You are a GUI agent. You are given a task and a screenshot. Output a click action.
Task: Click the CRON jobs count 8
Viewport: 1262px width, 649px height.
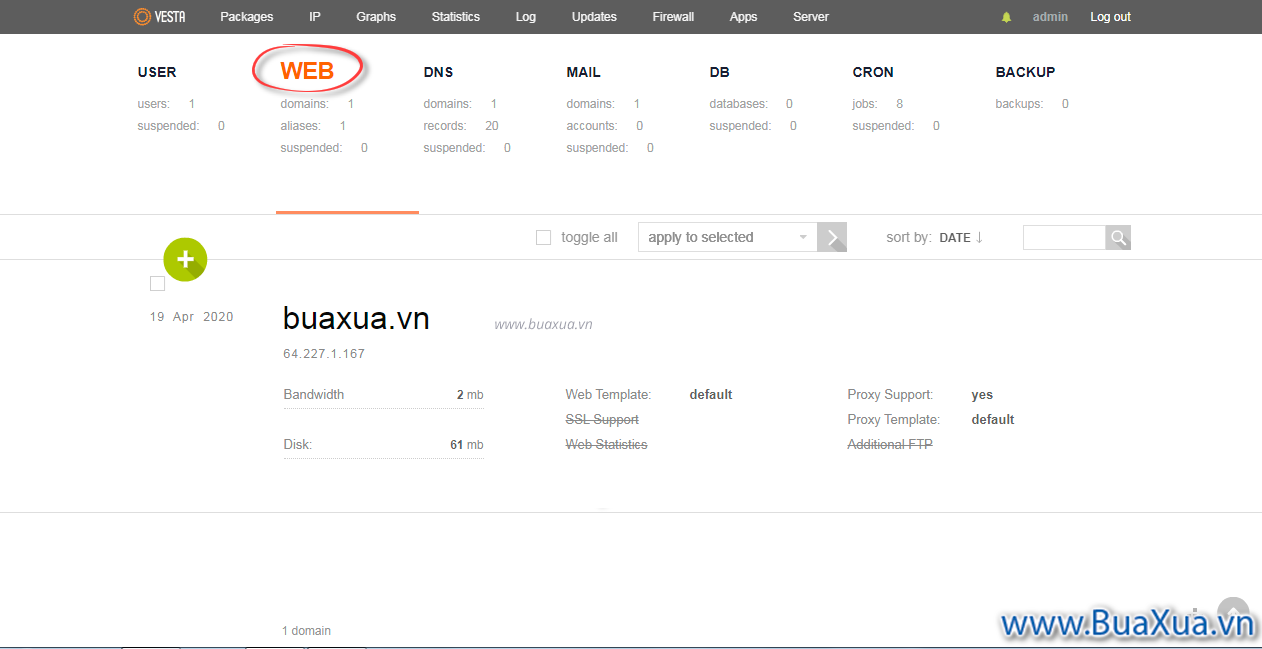[900, 104]
